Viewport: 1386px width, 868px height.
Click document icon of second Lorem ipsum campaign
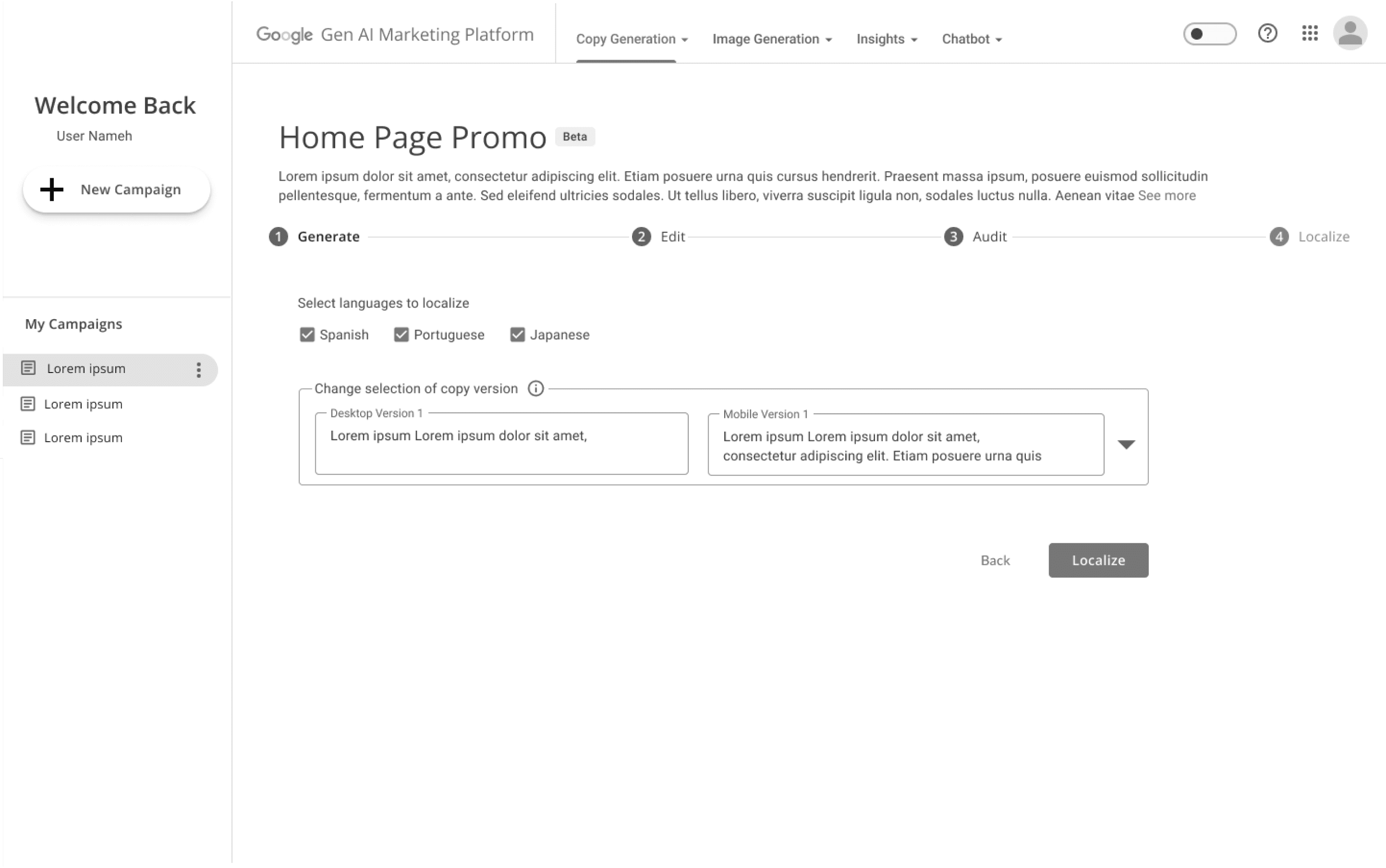click(x=27, y=404)
